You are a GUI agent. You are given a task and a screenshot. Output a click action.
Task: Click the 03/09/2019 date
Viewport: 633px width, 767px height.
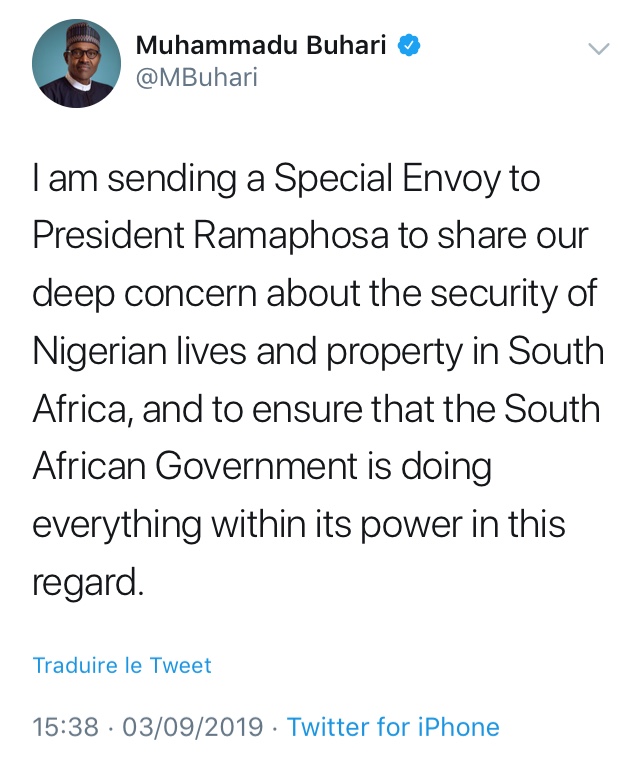coord(193,727)
